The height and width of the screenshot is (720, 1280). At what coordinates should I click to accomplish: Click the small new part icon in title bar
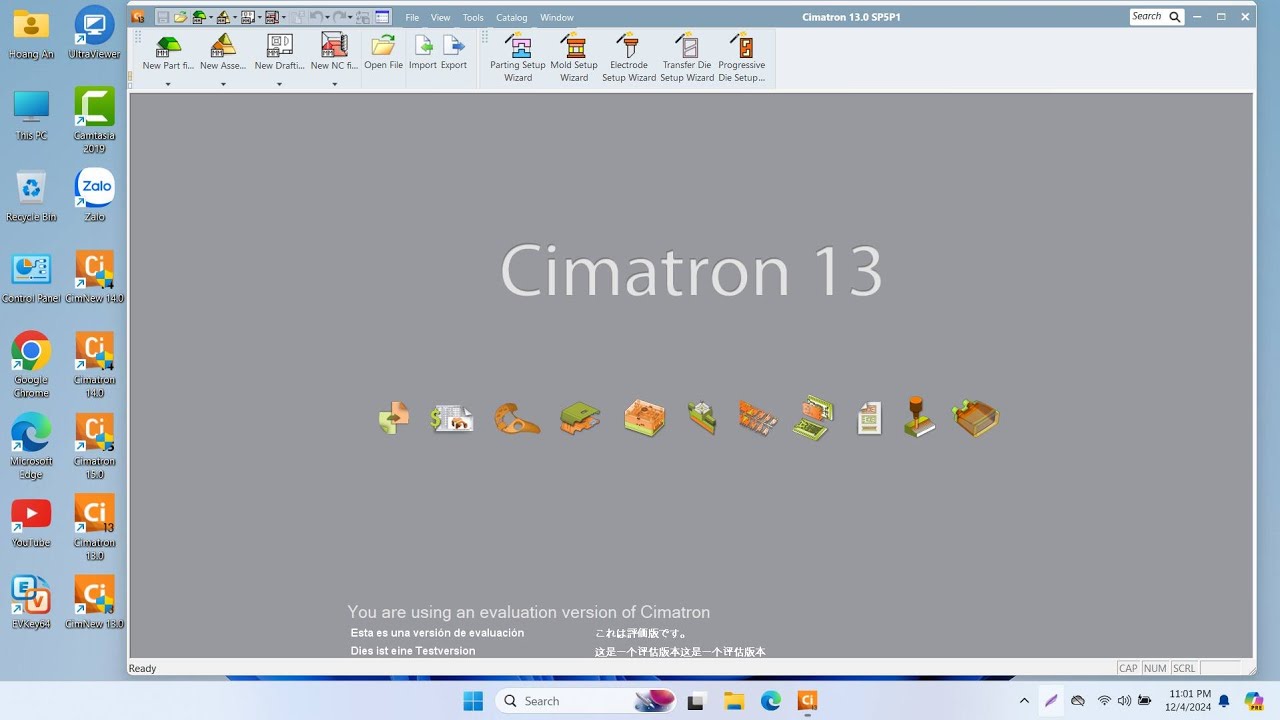coord(199,17)
